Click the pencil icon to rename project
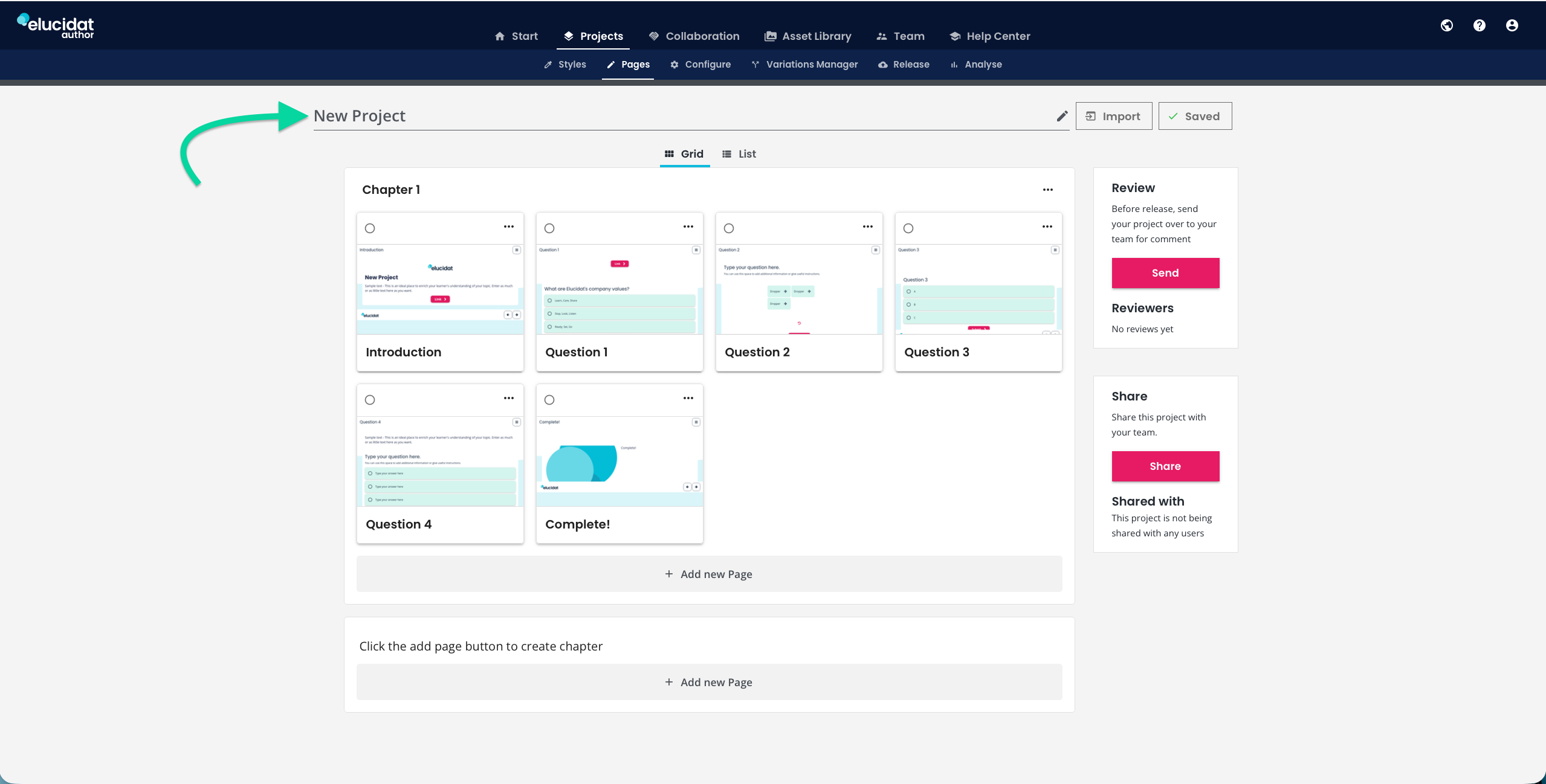Image resolution: width=1546 pixels, height=784 pixels. point(1062,116)
